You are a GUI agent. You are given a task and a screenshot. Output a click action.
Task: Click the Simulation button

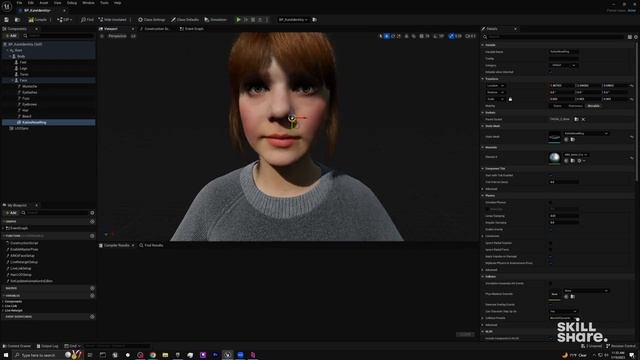216,20
